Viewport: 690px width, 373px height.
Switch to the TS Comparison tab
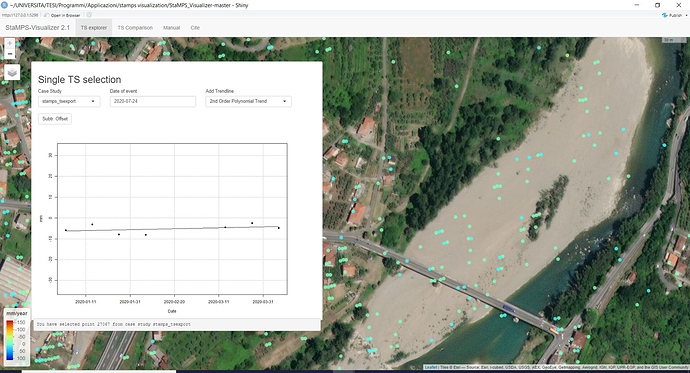click(x=135, y=28)
